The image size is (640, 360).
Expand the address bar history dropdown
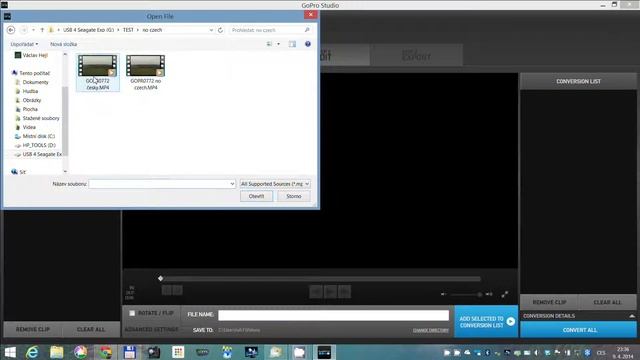(x=211, y=30)
